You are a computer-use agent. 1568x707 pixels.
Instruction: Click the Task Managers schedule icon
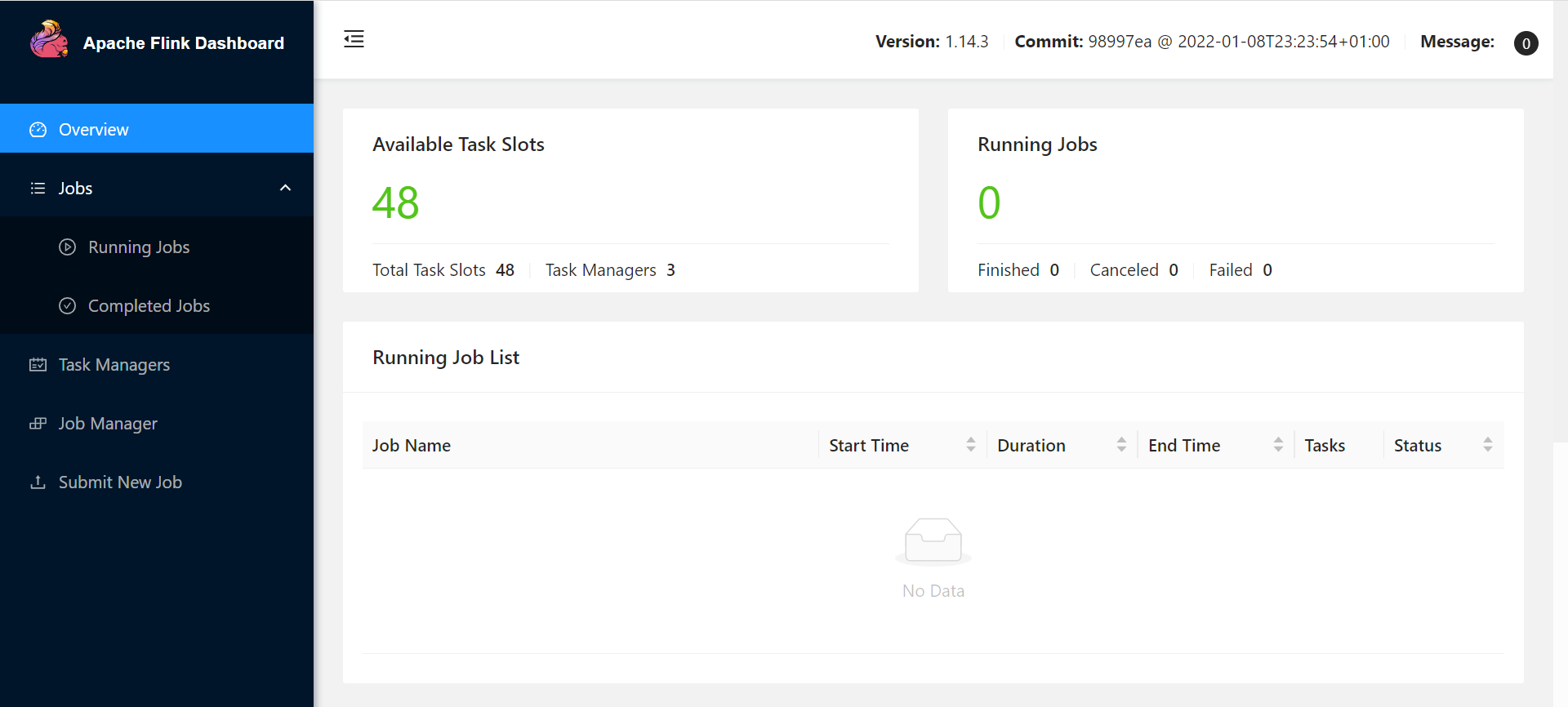pyautogui.click(x=38, y=365)
